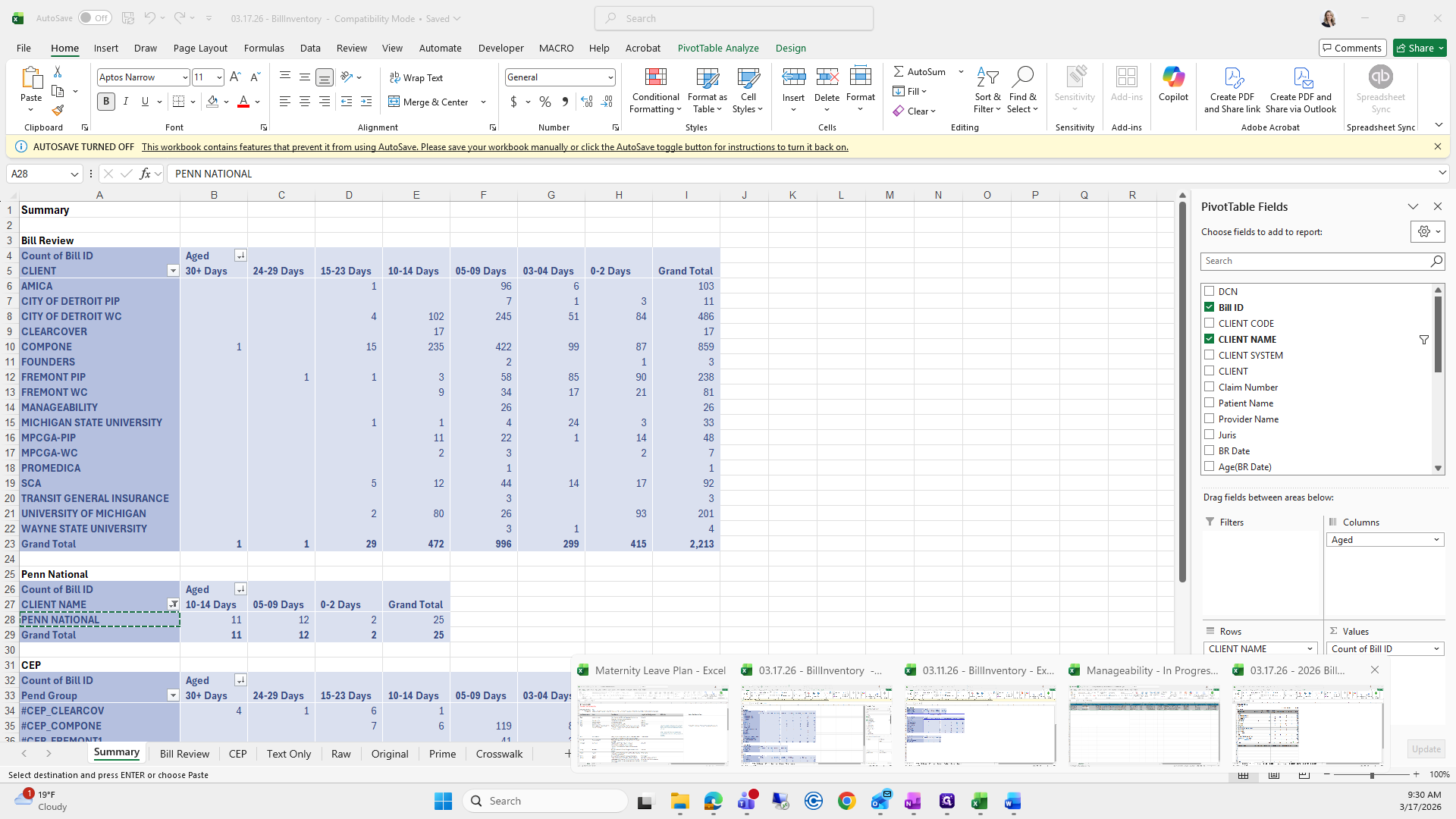The width and height of the screenshot is (1456, 819).
Task: Uncheck the Bill ID field checkbox
Action: 1210,307
